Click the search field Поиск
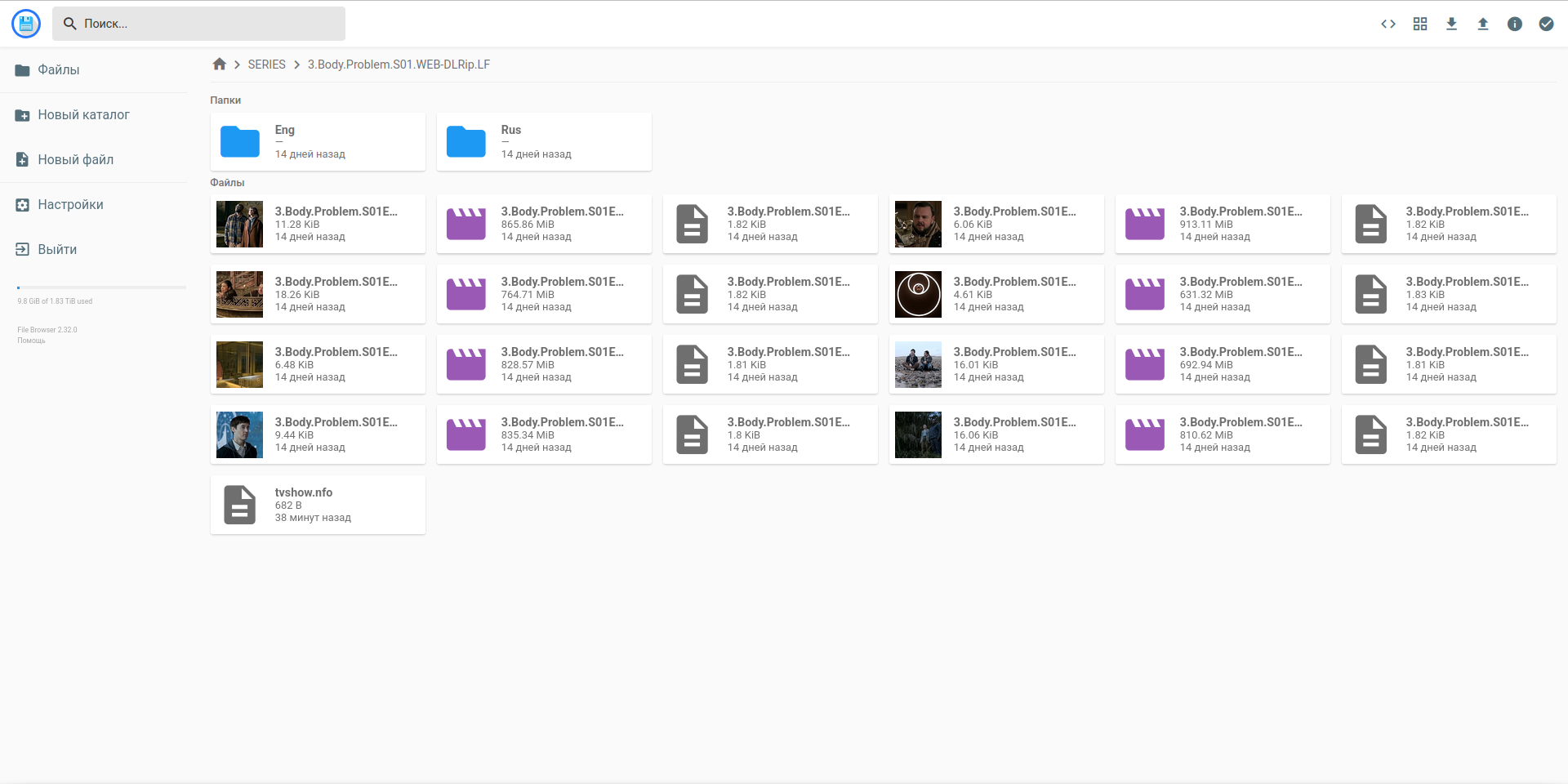The height and width of the screenshot is (784, 1568). tap(198, 24)
